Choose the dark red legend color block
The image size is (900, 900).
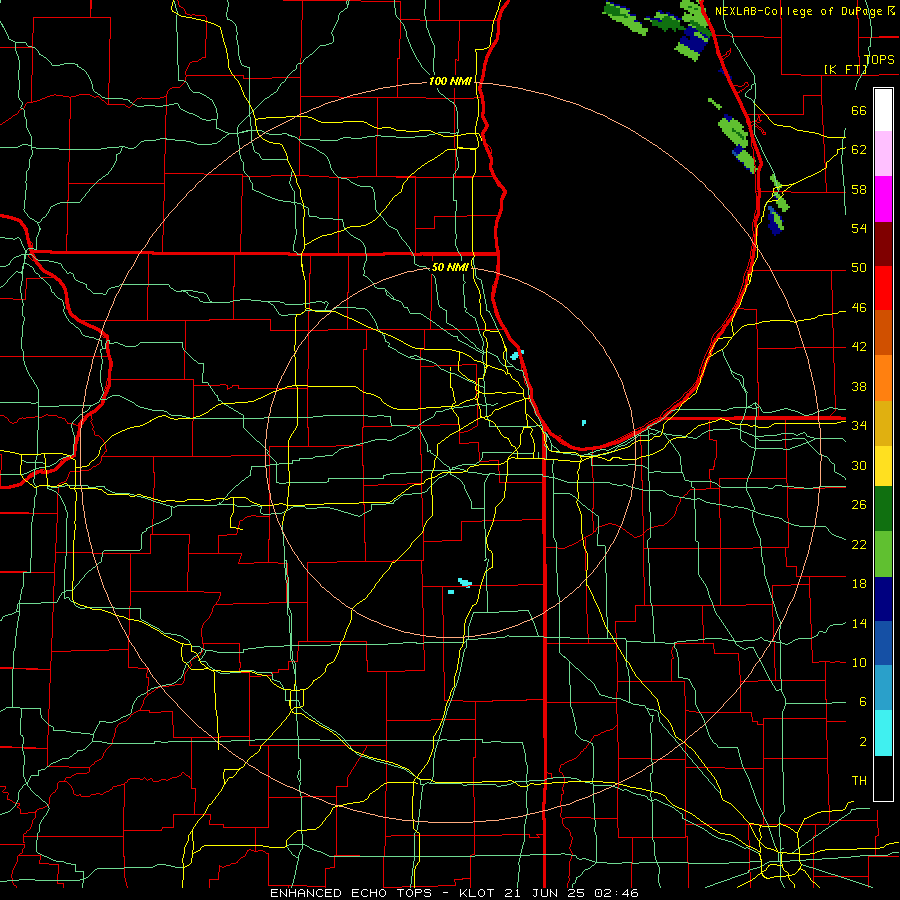click(883, 244)
